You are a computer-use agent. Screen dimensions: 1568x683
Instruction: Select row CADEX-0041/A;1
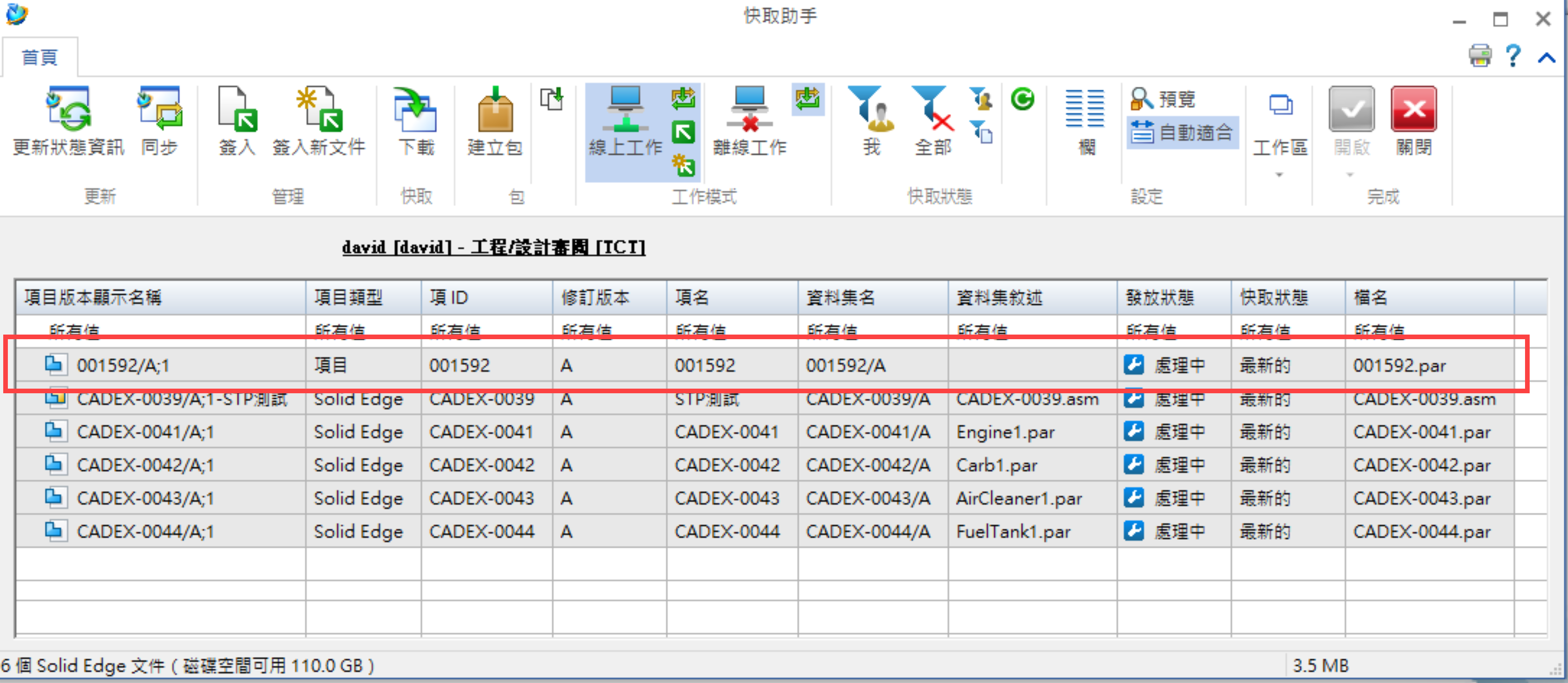point(765,432)
